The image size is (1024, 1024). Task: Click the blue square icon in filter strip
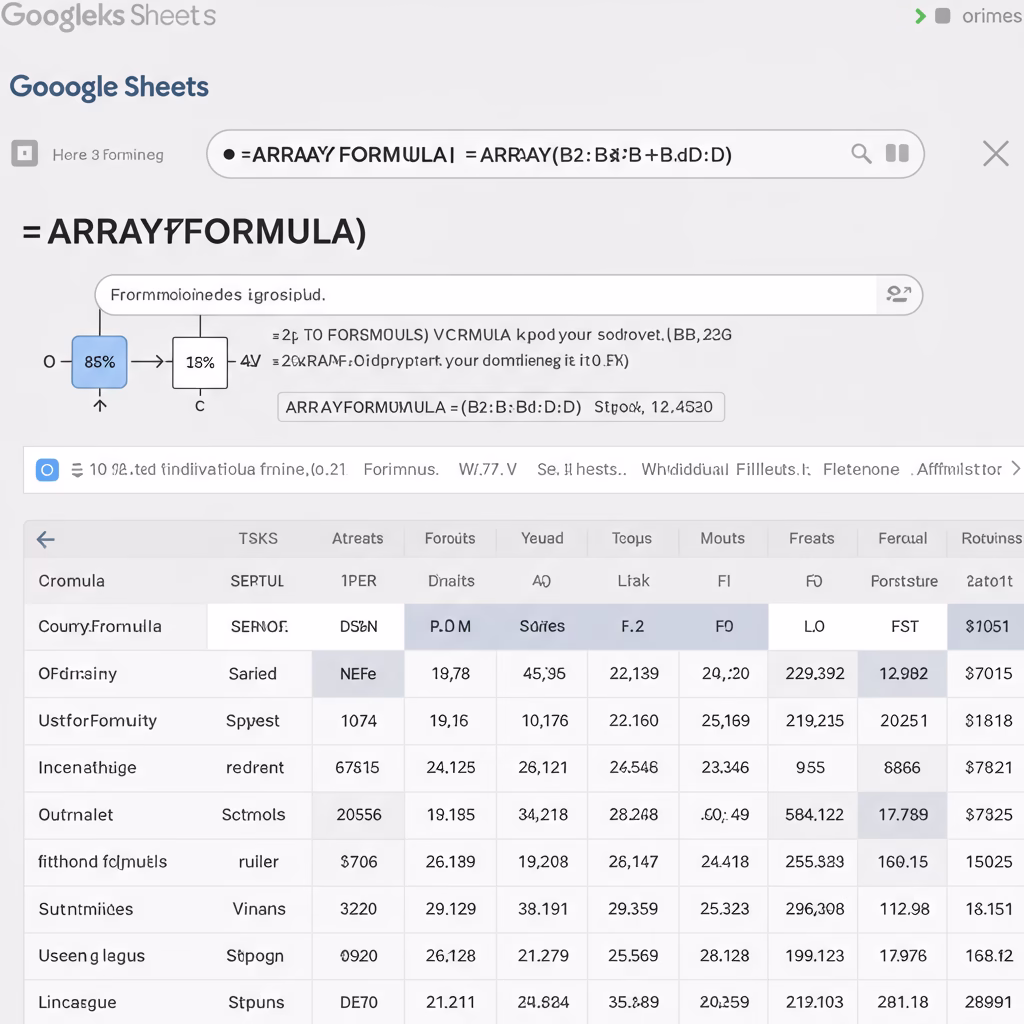(47, 470)
